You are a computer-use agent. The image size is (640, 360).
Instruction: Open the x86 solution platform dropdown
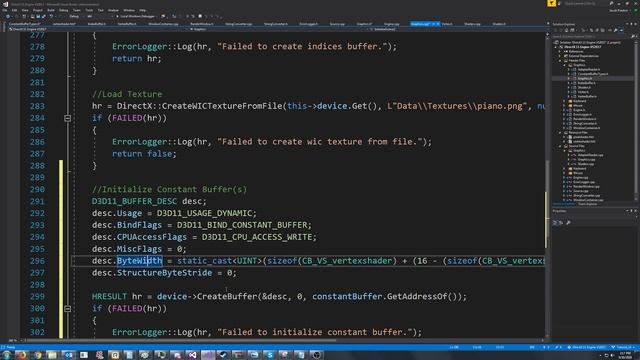pos(100,16)
